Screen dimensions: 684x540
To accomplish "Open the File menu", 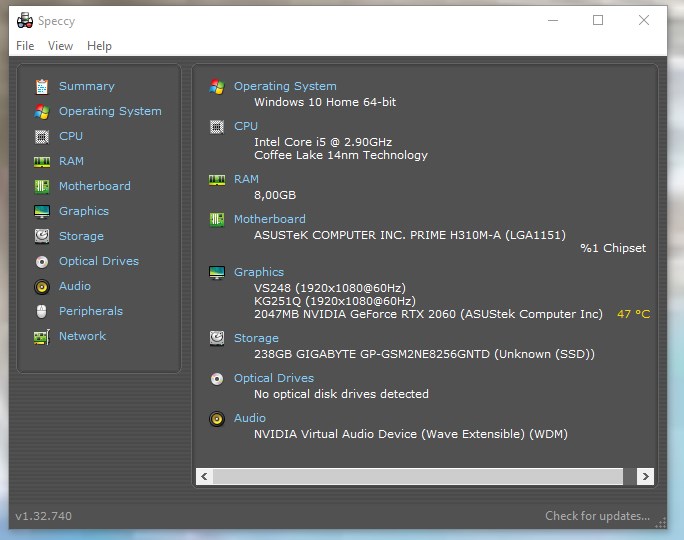I will tap(25, 46).
